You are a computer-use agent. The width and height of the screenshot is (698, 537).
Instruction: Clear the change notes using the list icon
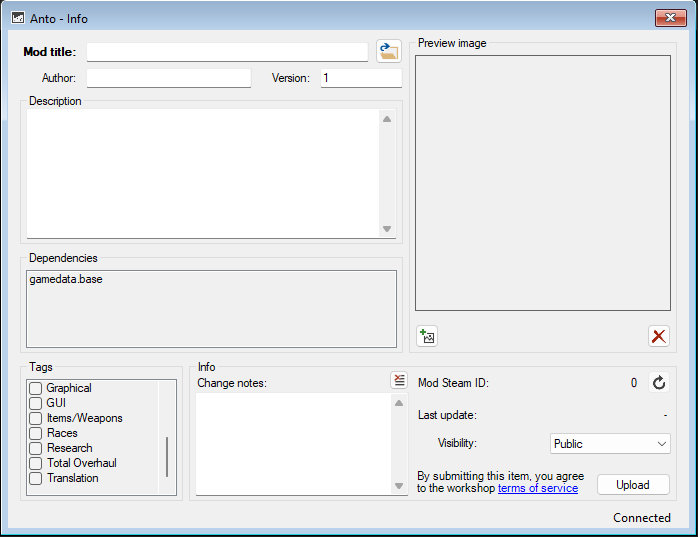click(399, 380)
